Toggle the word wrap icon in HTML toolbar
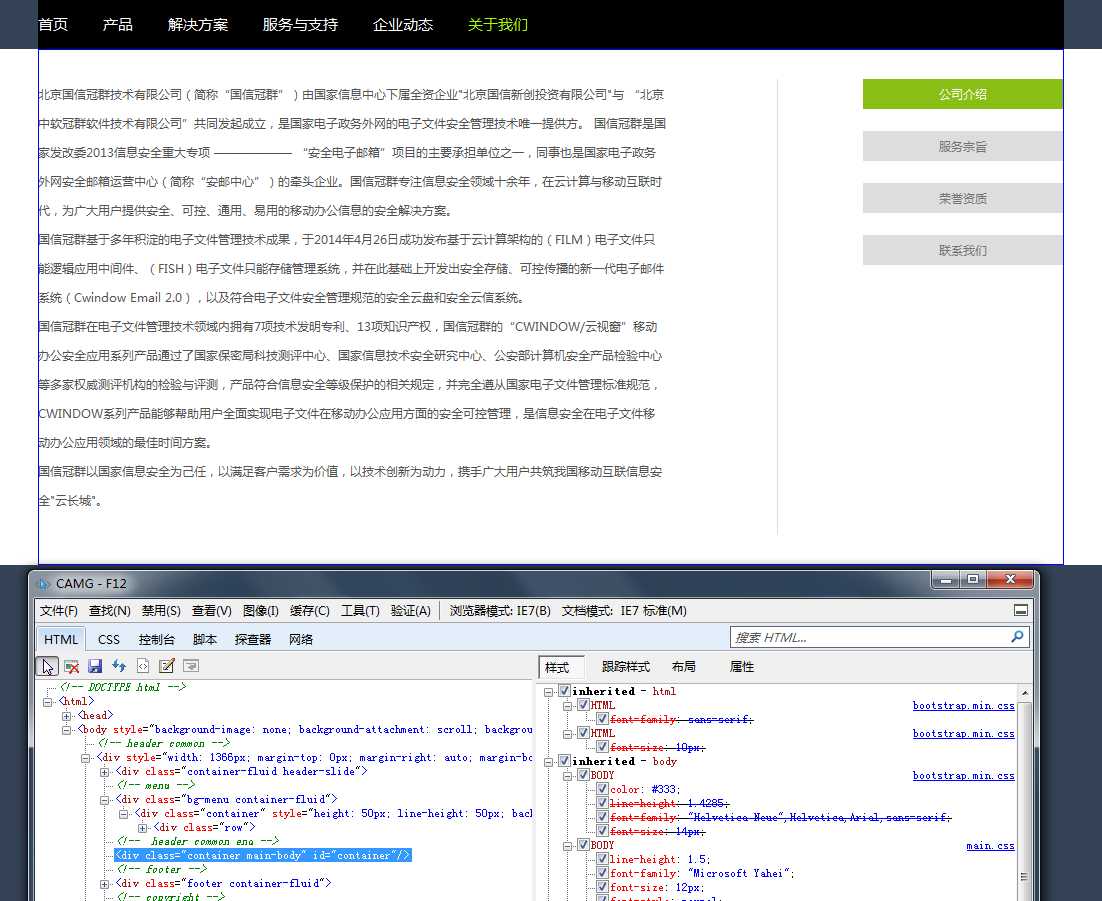The image size is (1102, 901). pos(190,666)
